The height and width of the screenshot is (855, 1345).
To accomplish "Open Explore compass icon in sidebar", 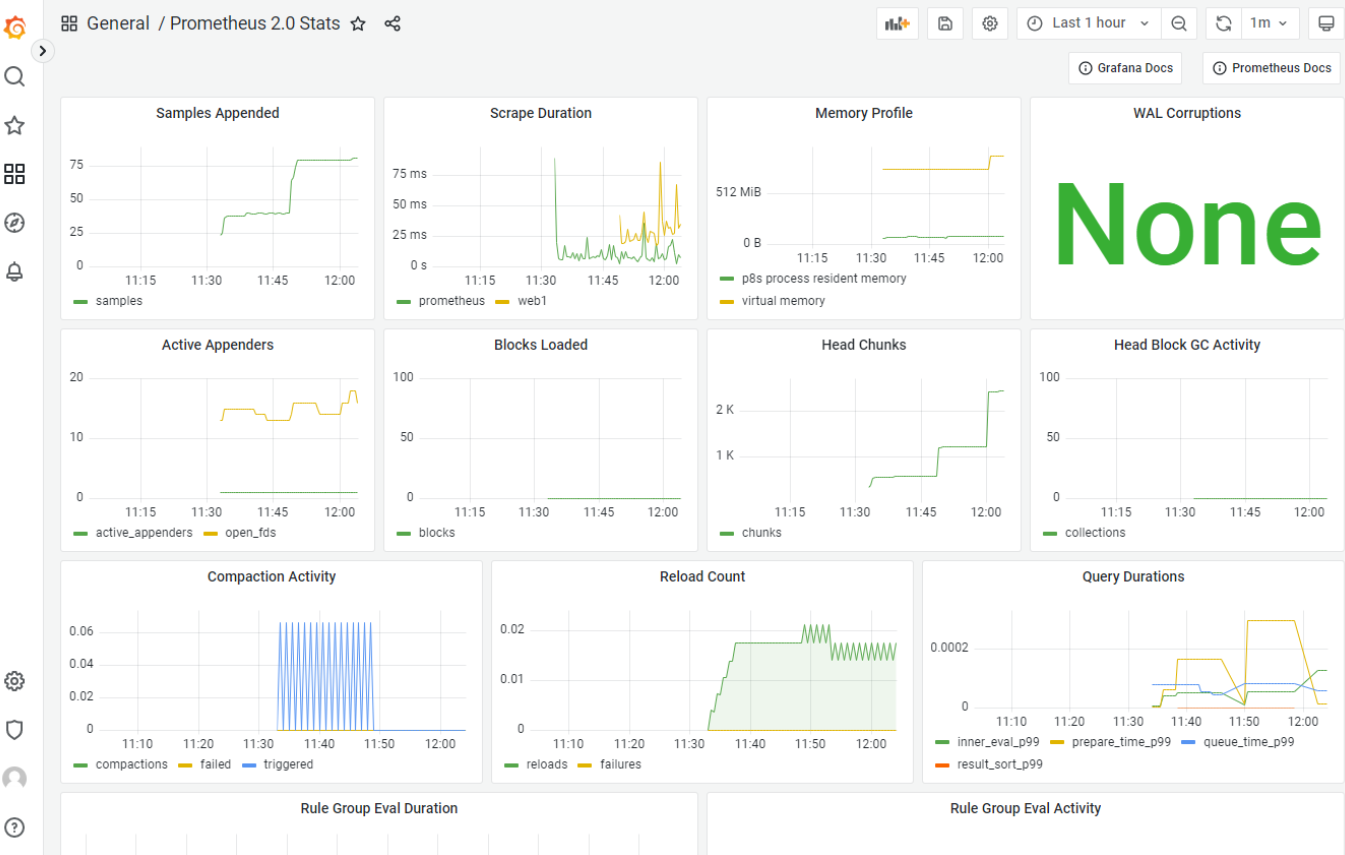I will tap(15, 223).
